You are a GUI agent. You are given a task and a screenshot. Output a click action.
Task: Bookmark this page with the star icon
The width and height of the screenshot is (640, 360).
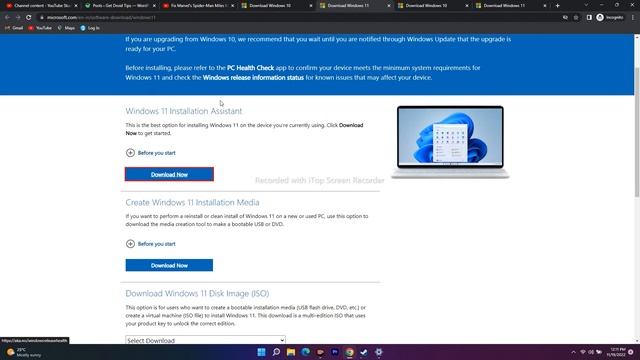[x=576, y=18]
